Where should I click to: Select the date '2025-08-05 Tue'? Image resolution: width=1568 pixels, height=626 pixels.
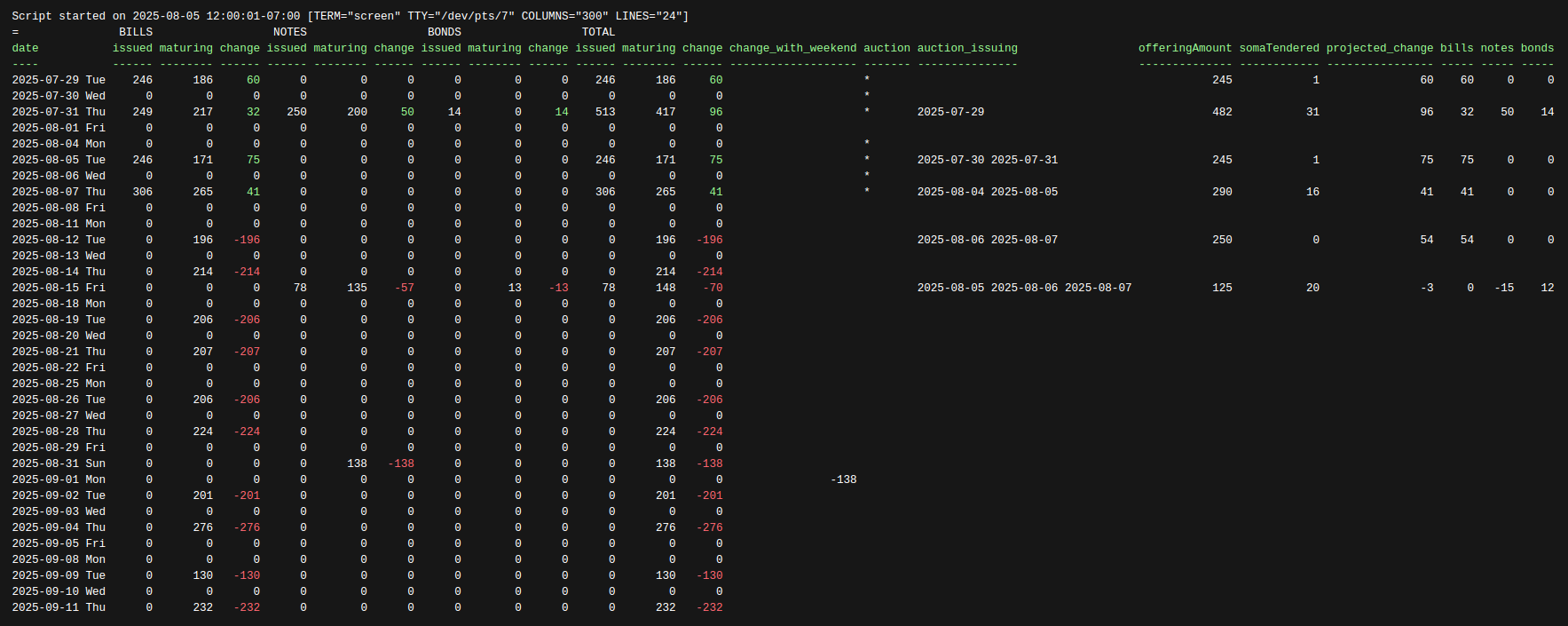[59, 160]
